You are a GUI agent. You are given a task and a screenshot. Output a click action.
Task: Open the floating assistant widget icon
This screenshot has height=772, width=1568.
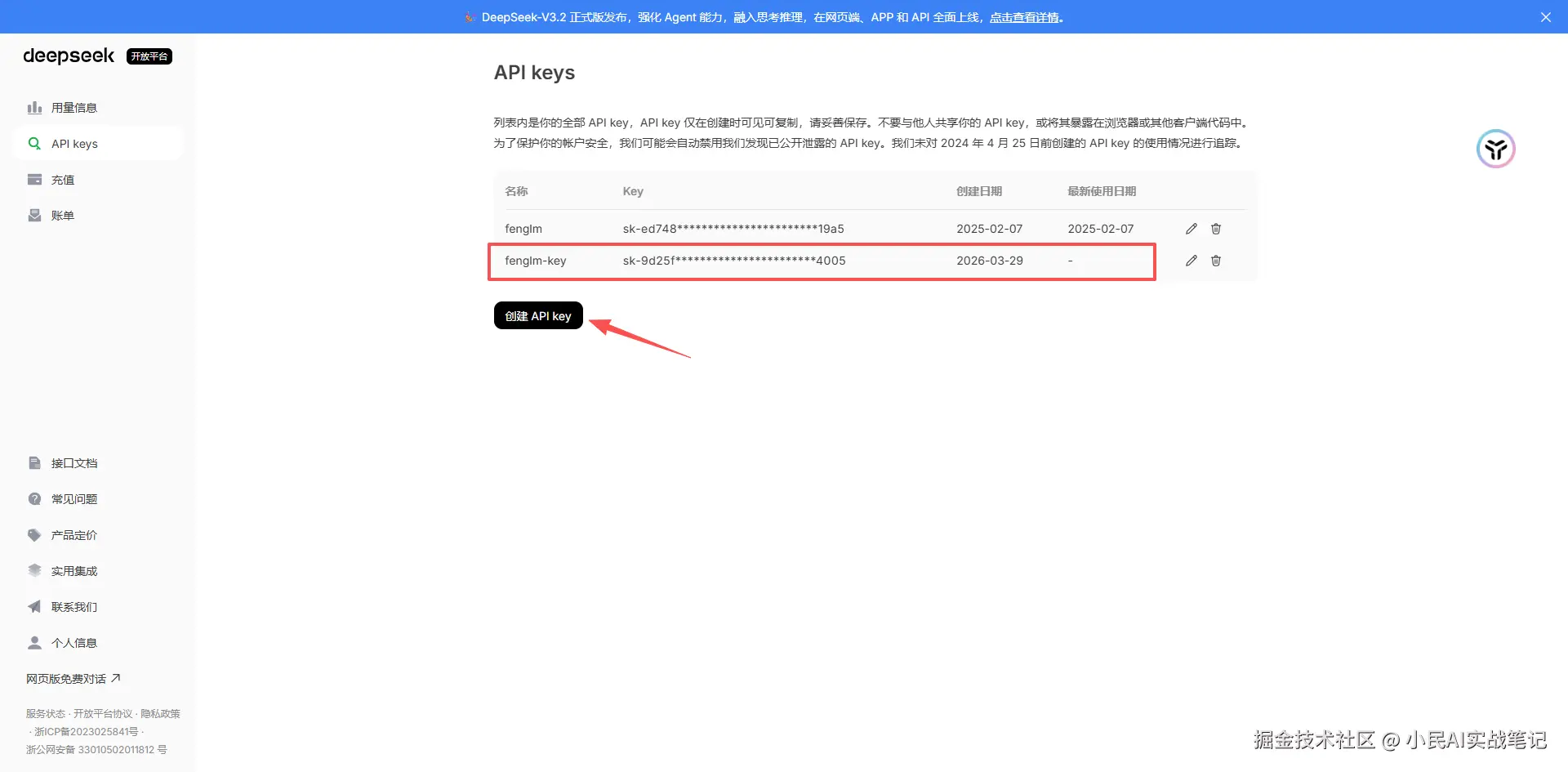coord(1496,149)
